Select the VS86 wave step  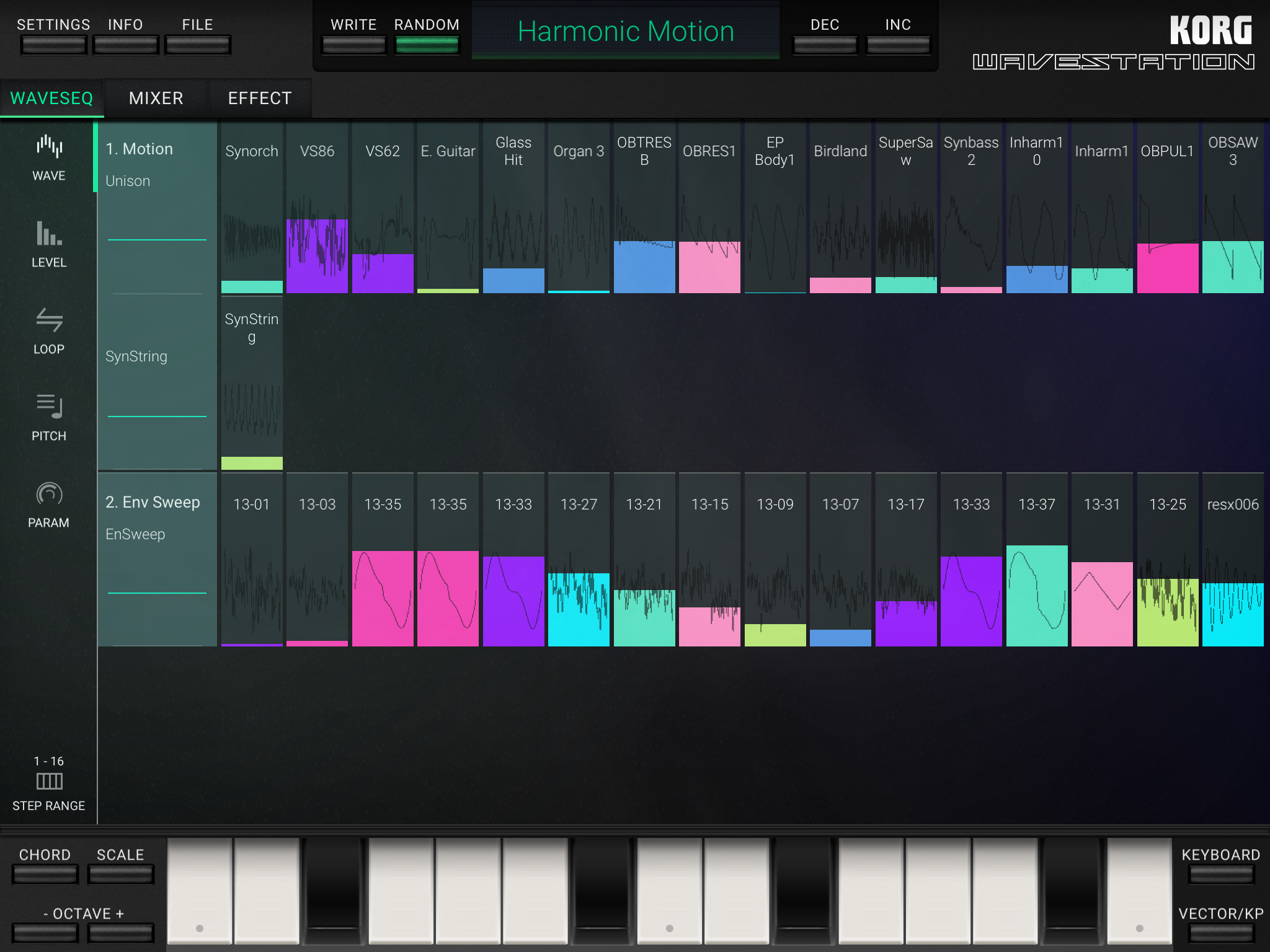tap(317, 208)
